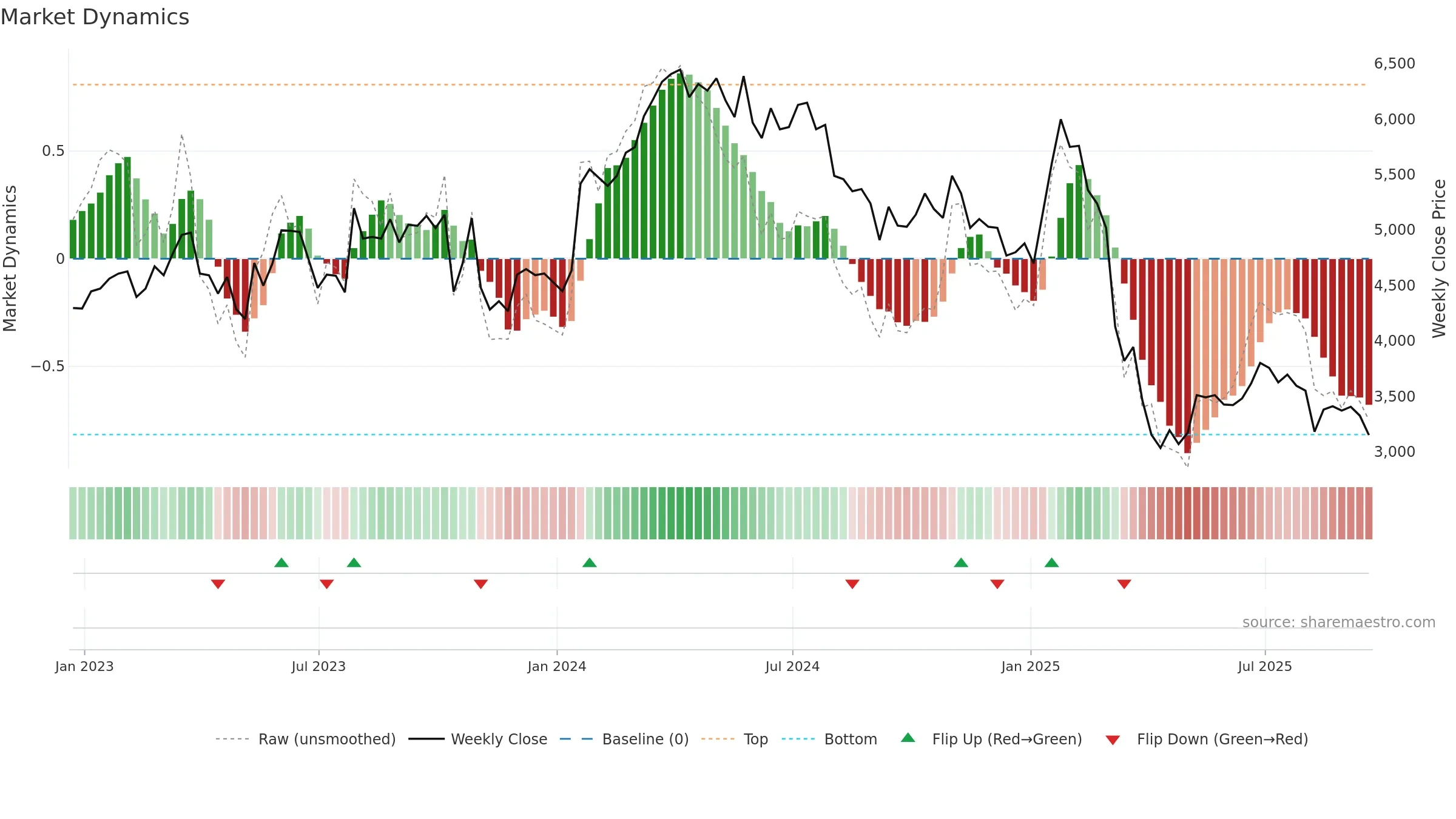Toggle the Top legend entry
Screen dimensions: 1456x819
756,739
